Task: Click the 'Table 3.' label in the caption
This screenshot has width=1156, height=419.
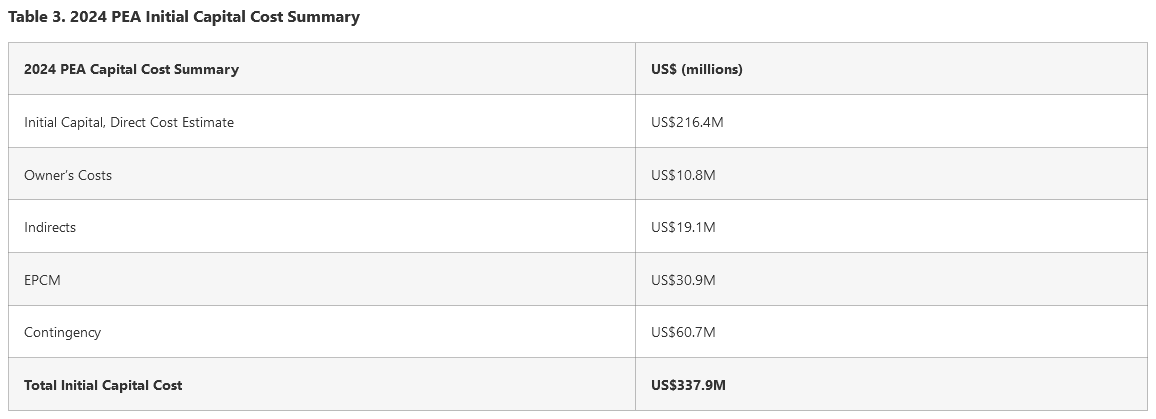Action: 36,17
